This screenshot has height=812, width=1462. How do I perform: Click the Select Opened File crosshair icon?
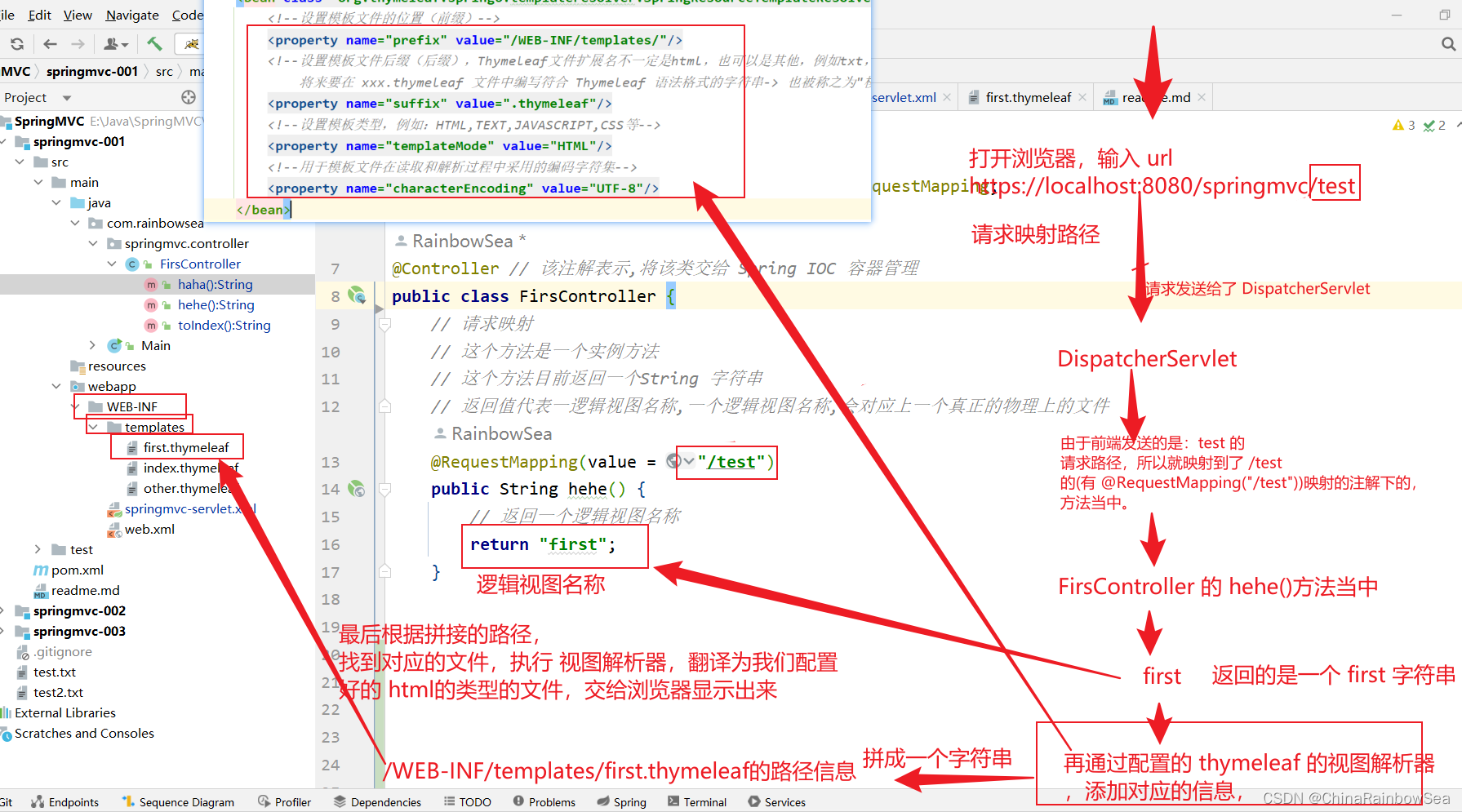[189, 97]
